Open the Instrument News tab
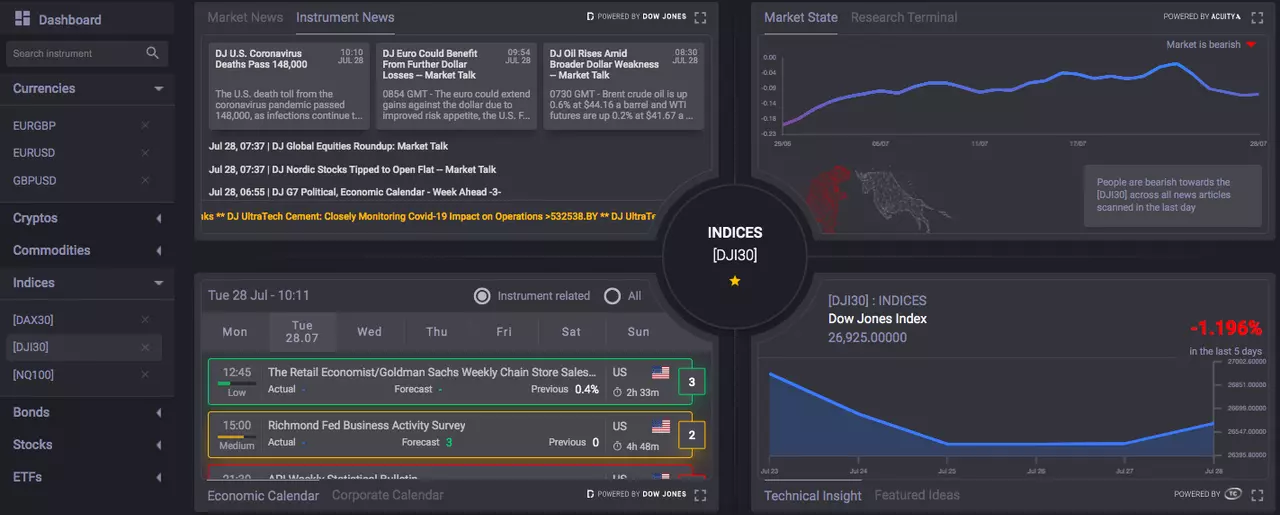 tap(345, 17)
